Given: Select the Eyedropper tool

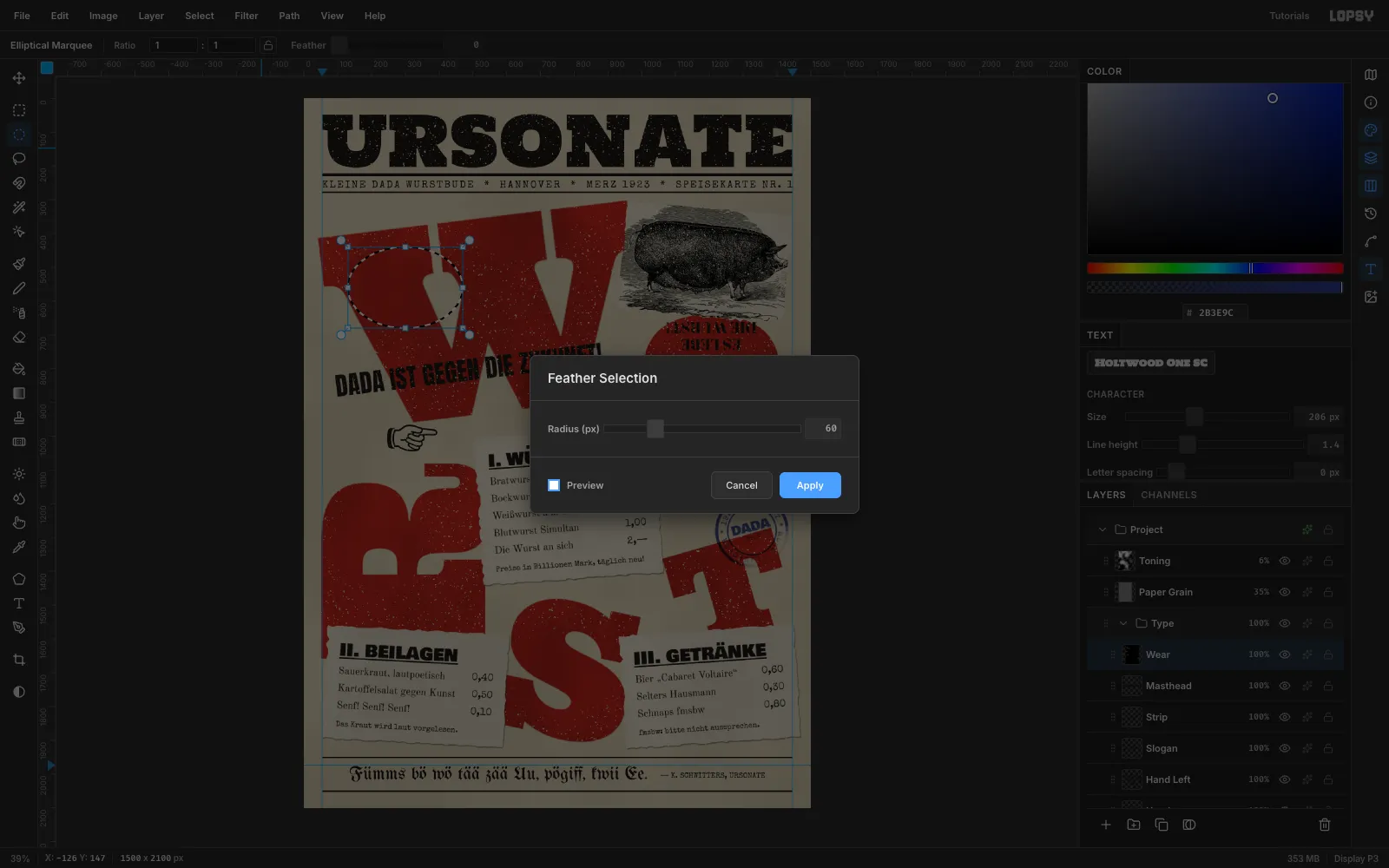Looking at the screenshot, I should point(19,547).
